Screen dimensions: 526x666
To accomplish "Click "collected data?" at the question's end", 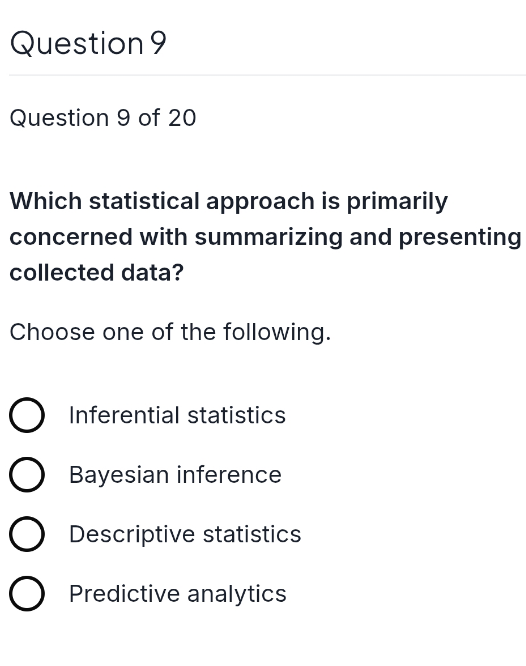I will (96, 272).
